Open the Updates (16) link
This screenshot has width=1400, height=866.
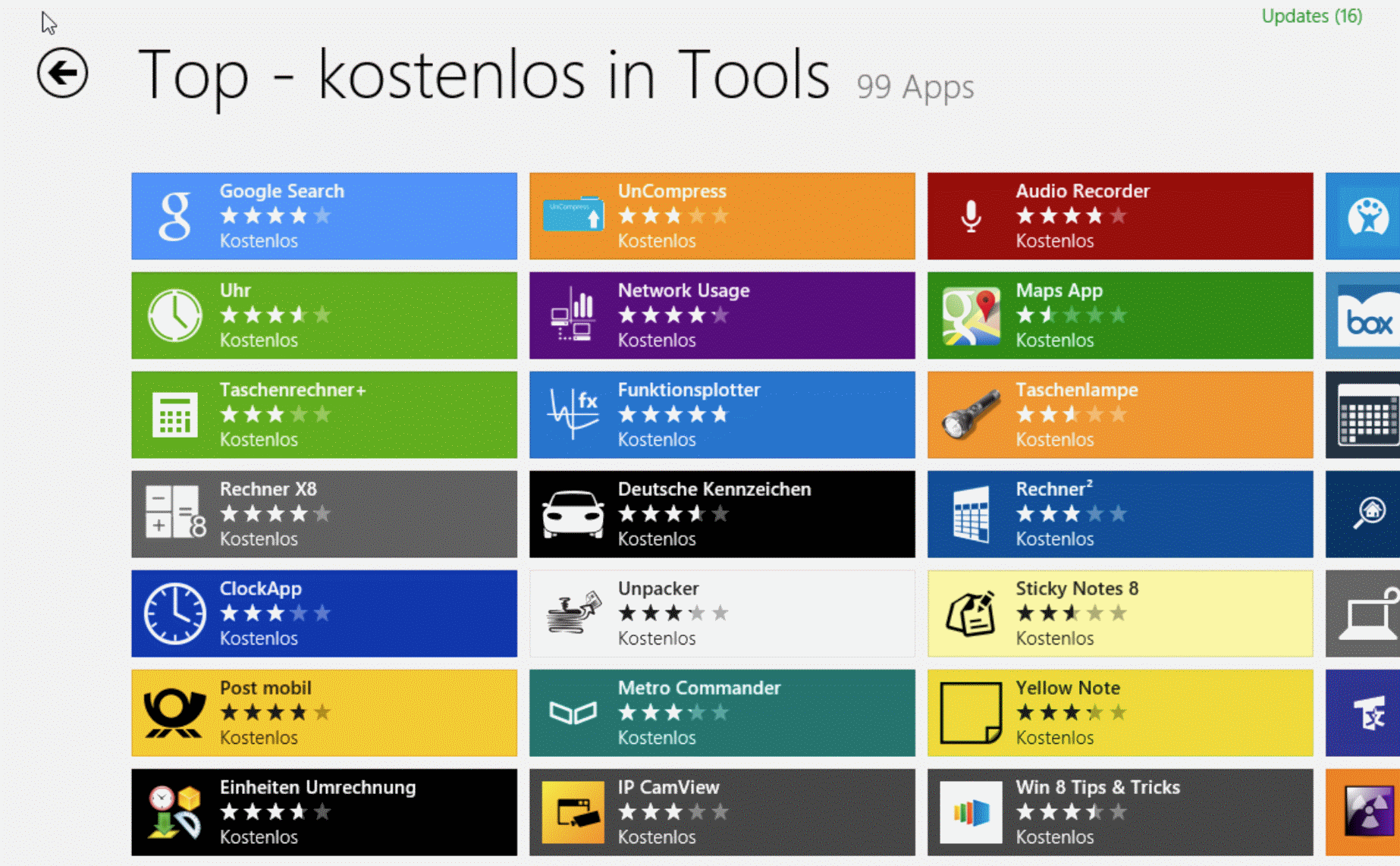(x=1311, y=16)
